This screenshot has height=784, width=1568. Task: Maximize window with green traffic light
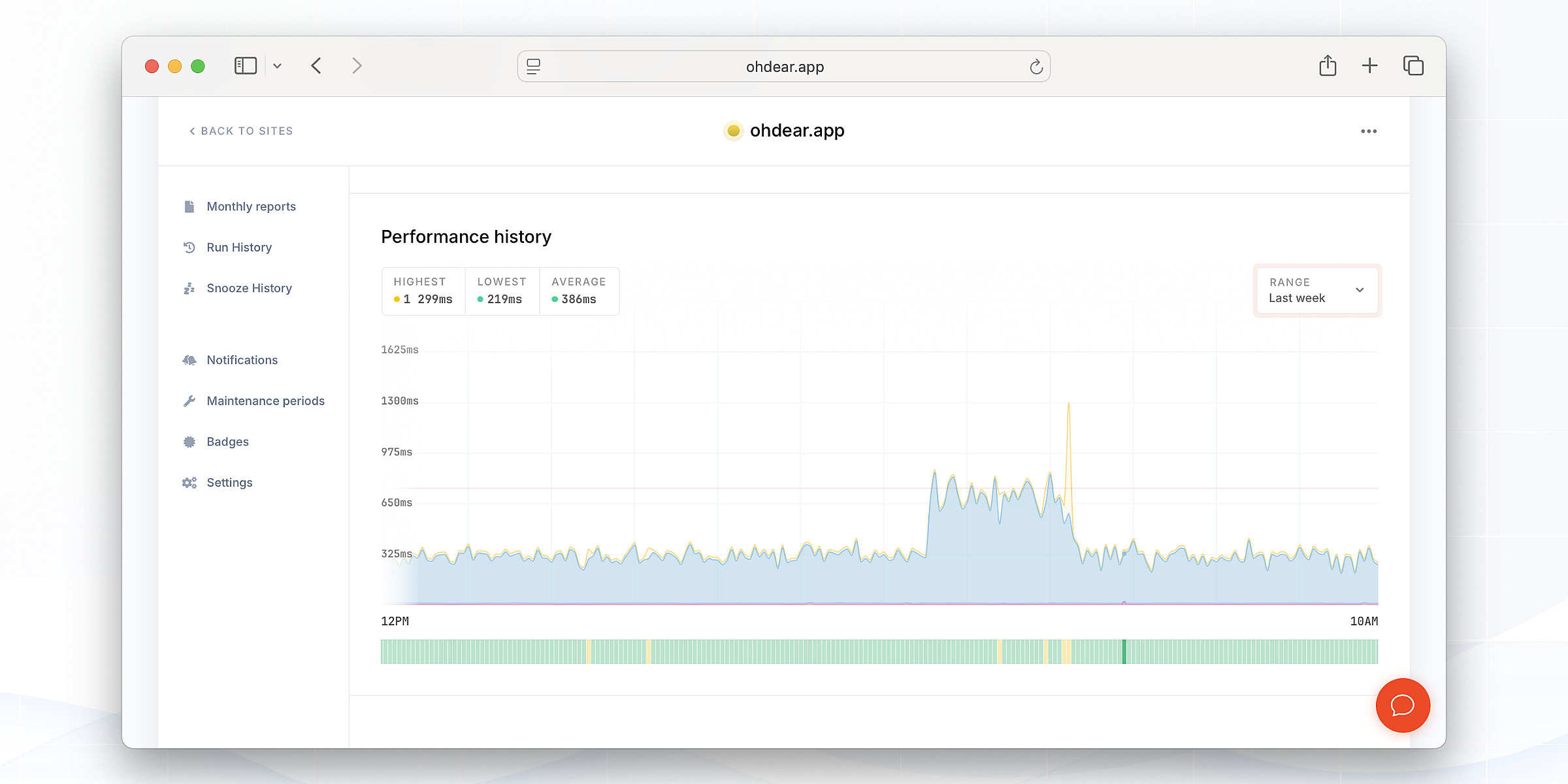(x=198, y=66)
